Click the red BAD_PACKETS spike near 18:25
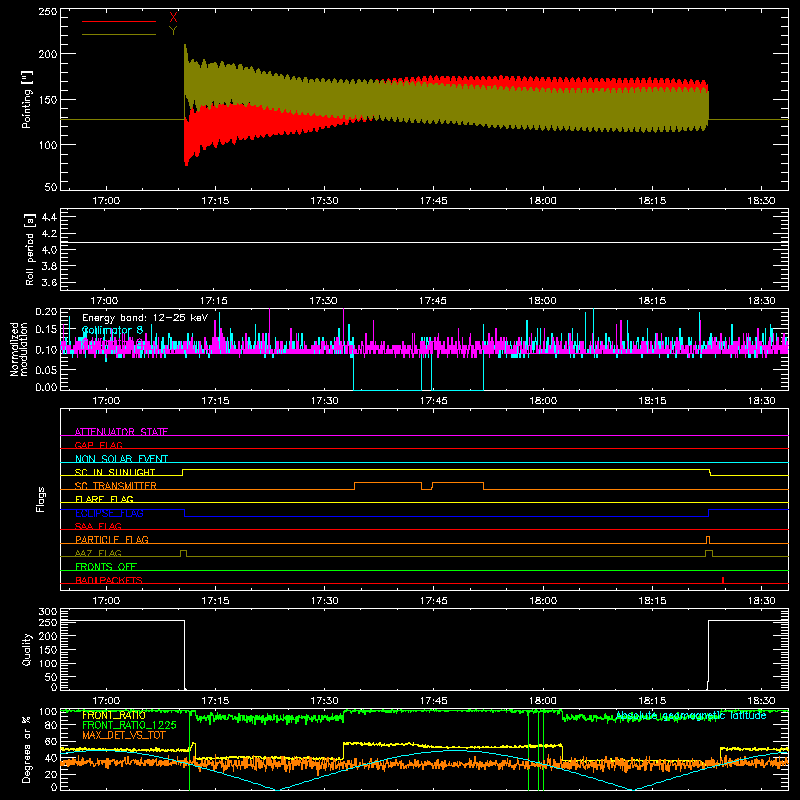Viewport: 800px width, 800px height. (723, 580)
